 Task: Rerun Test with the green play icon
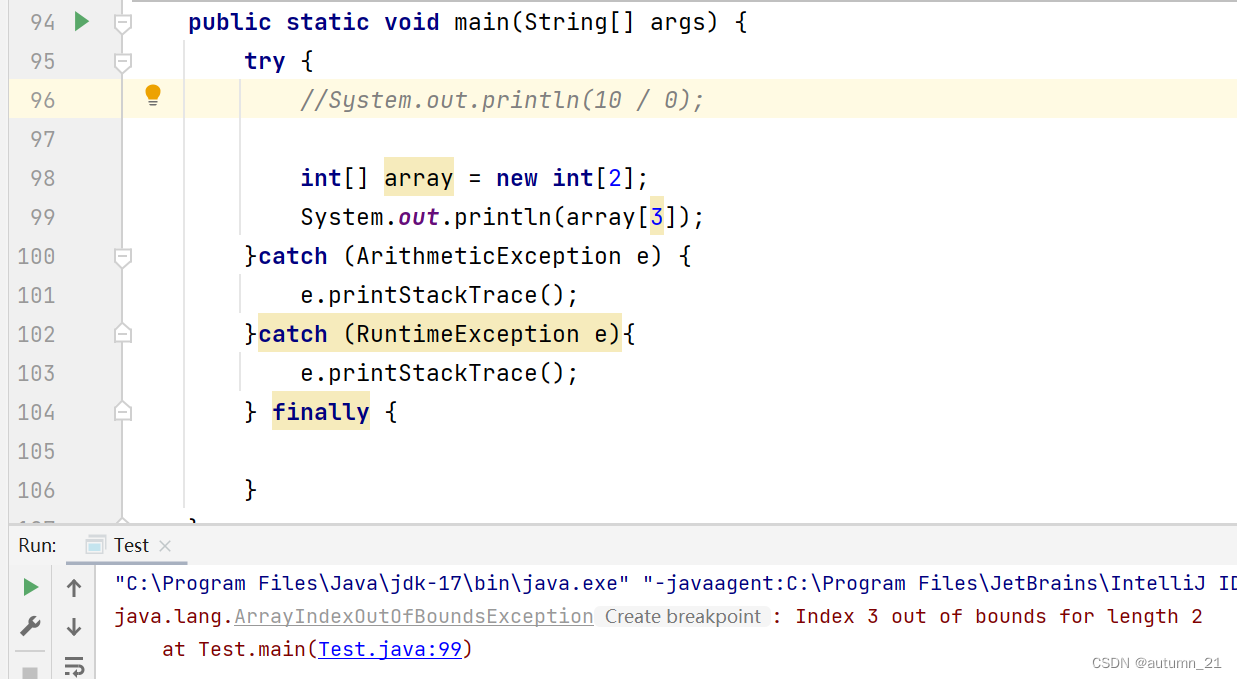point(31,587)
